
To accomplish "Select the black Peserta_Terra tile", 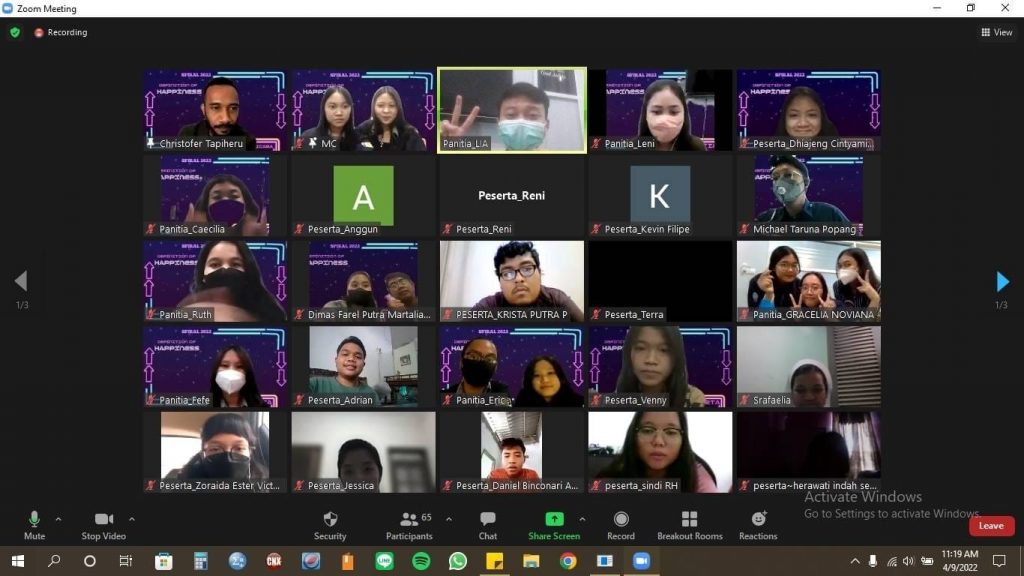I will pos(660,281).
